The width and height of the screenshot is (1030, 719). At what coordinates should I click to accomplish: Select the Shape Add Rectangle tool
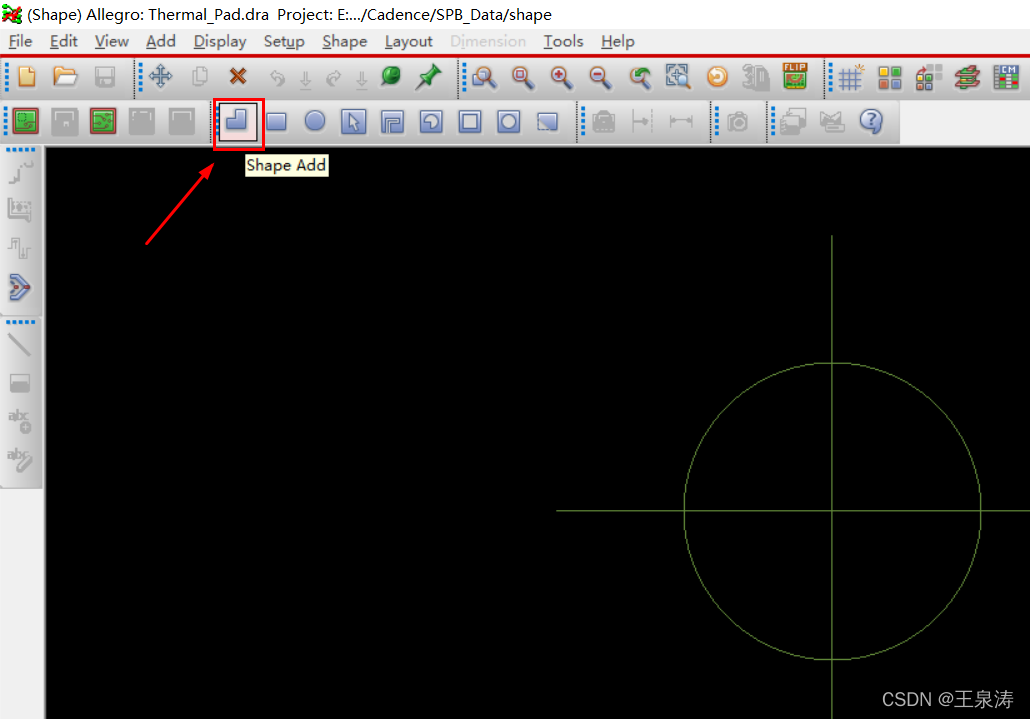coord(277,121)
